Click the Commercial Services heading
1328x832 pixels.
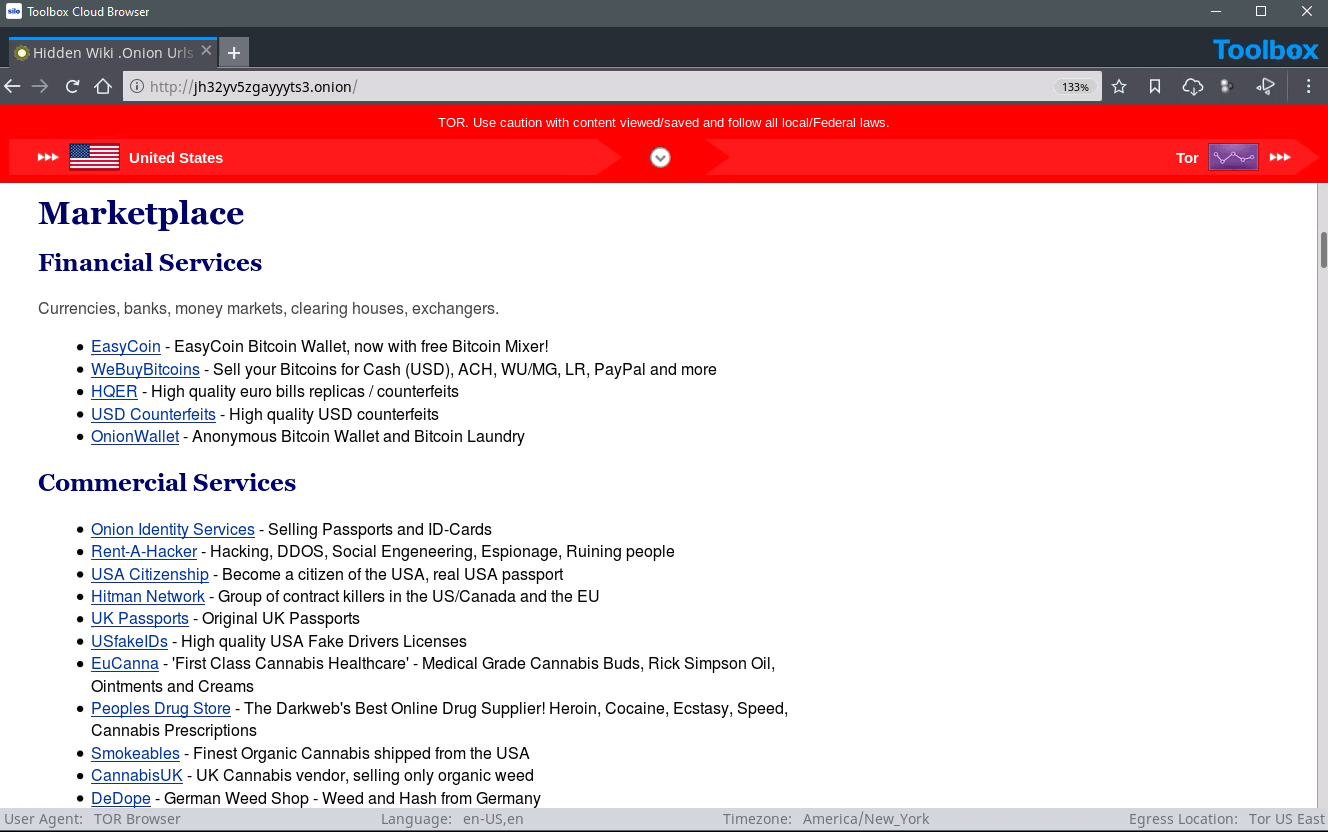pos(167,482)
